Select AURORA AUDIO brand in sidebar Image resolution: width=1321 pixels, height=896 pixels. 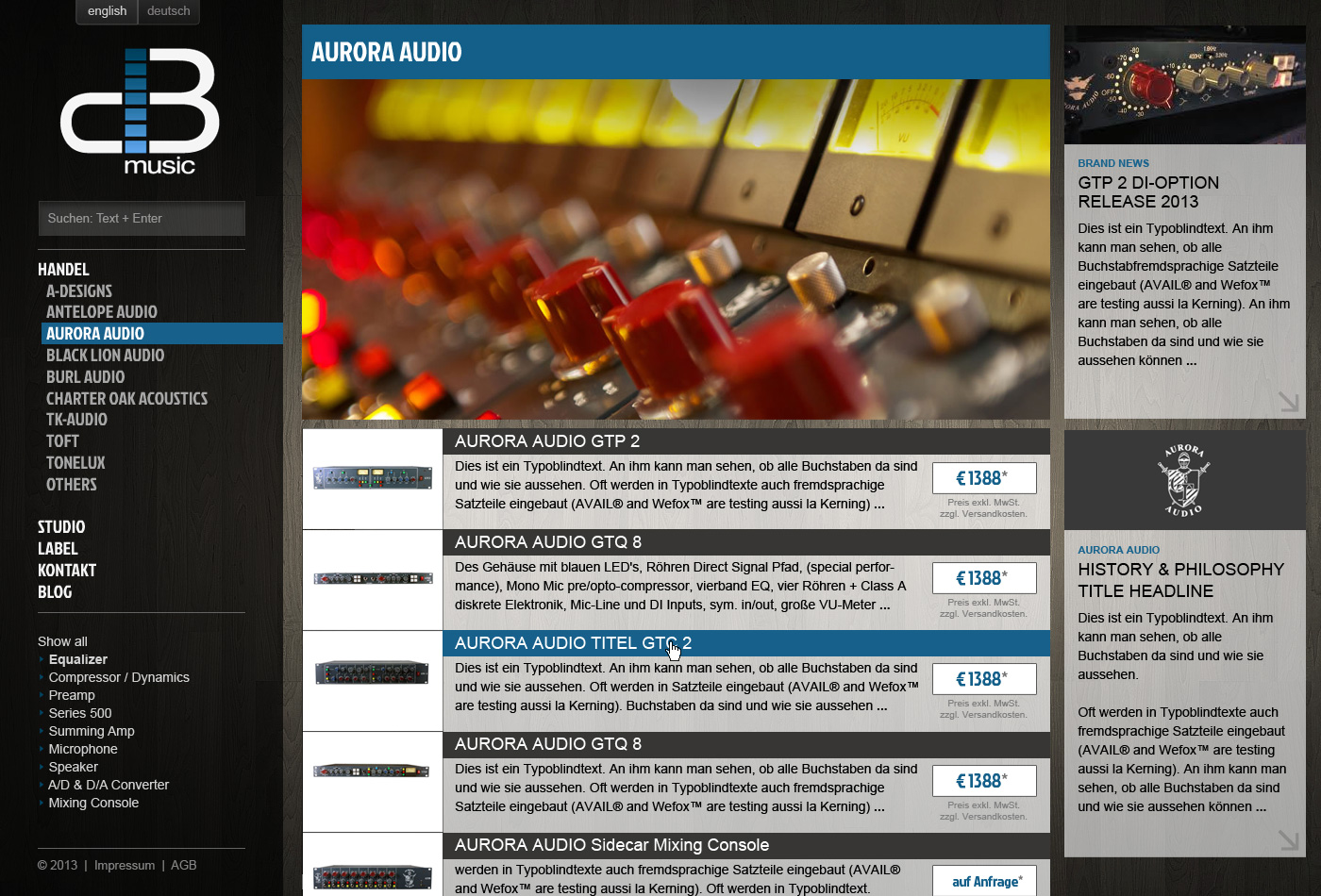(x=162, y=334)
